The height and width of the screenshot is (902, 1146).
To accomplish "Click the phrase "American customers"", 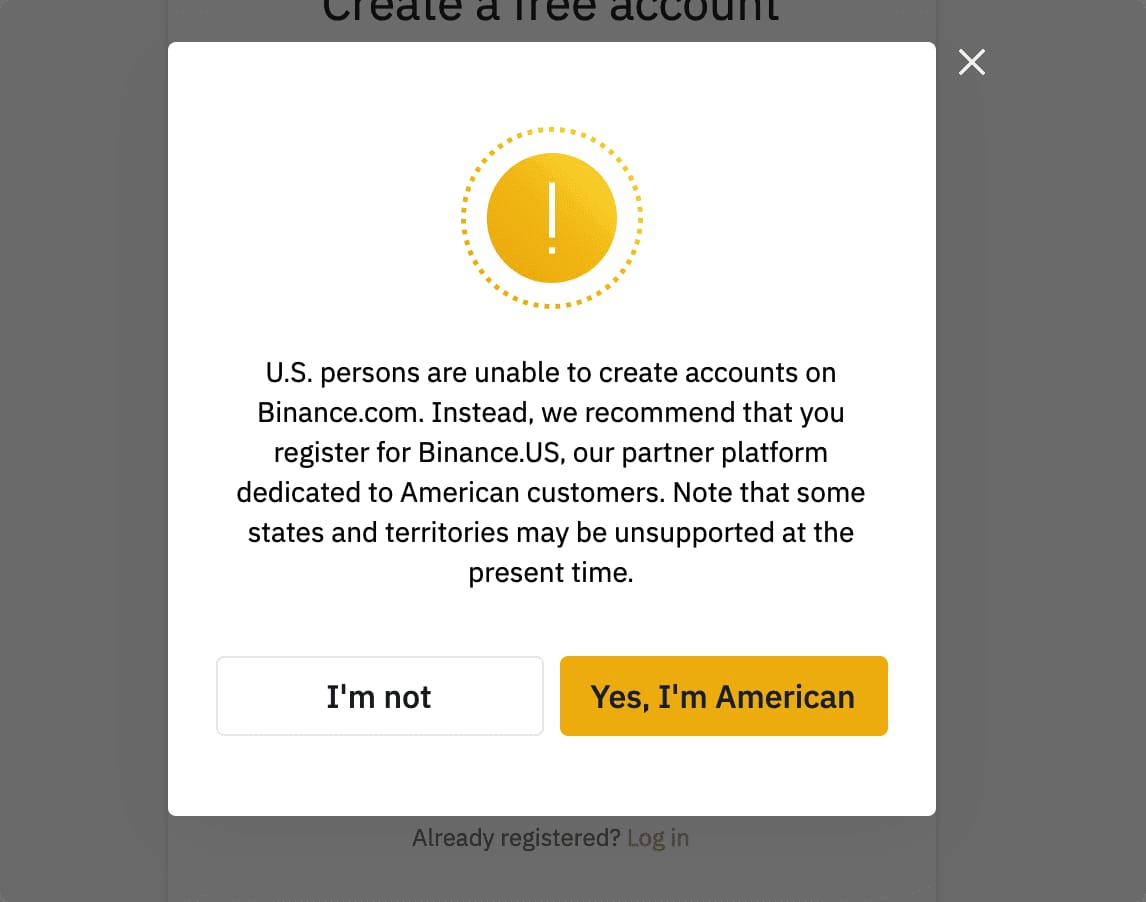I will click(x=533, y=493).
